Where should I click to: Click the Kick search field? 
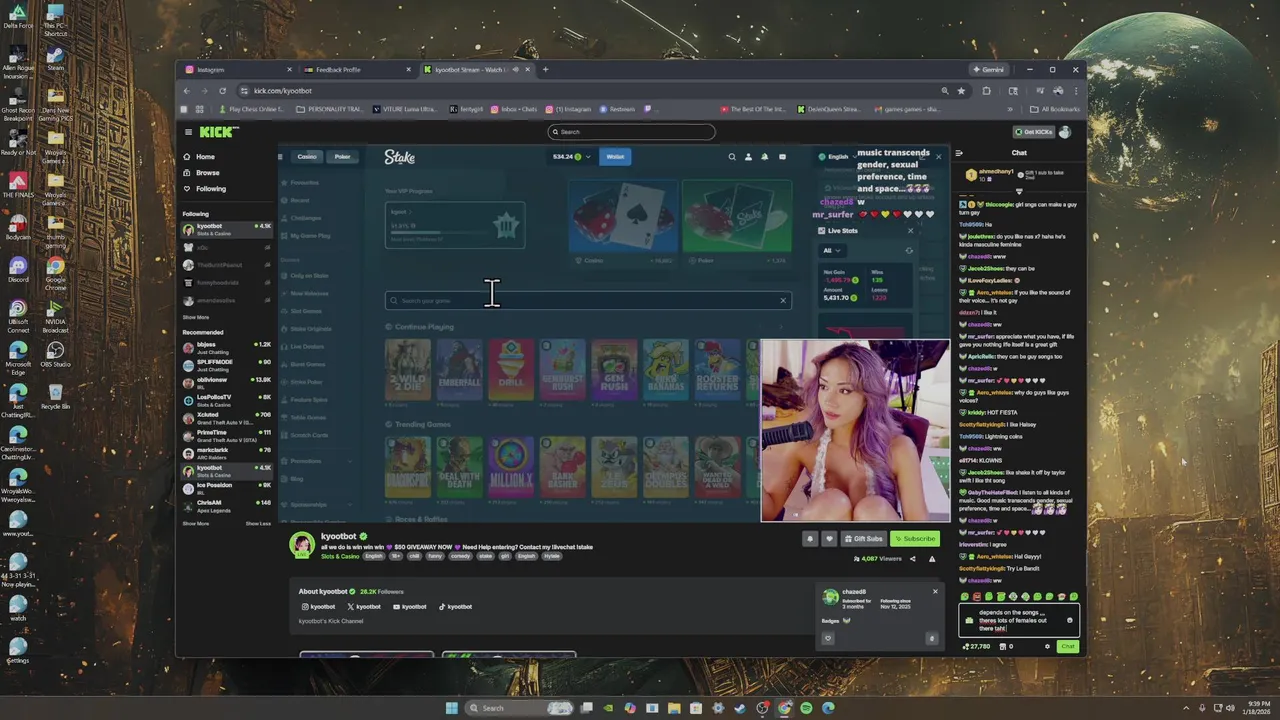[631, 132]
